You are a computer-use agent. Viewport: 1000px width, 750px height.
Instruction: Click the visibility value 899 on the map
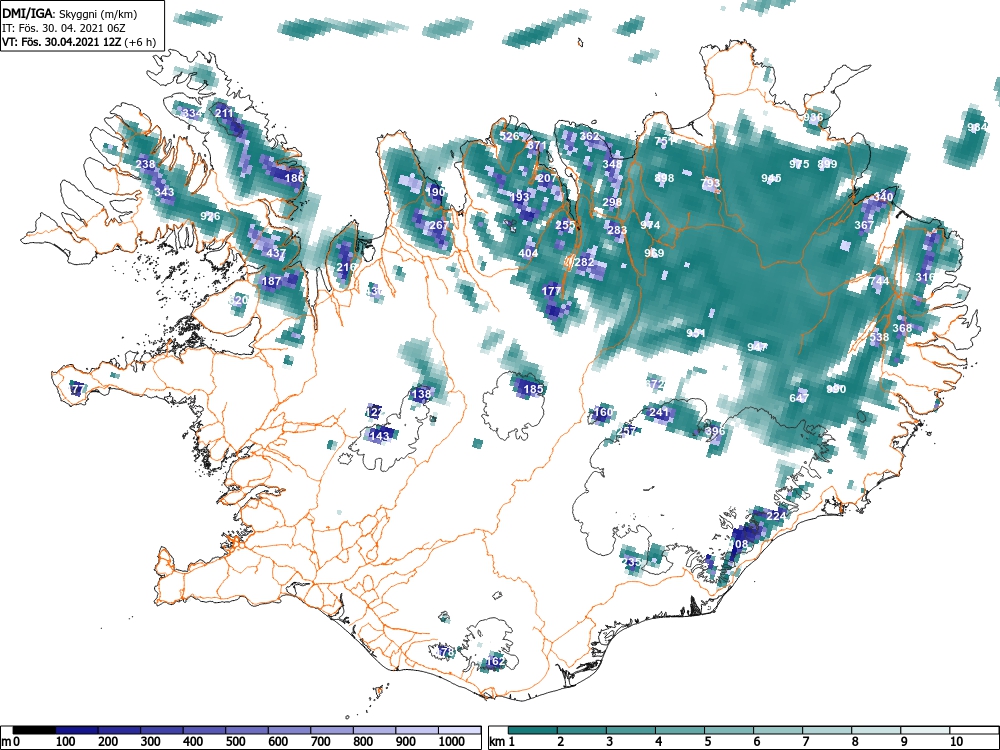pyautogui.click(x=827, y=164)
